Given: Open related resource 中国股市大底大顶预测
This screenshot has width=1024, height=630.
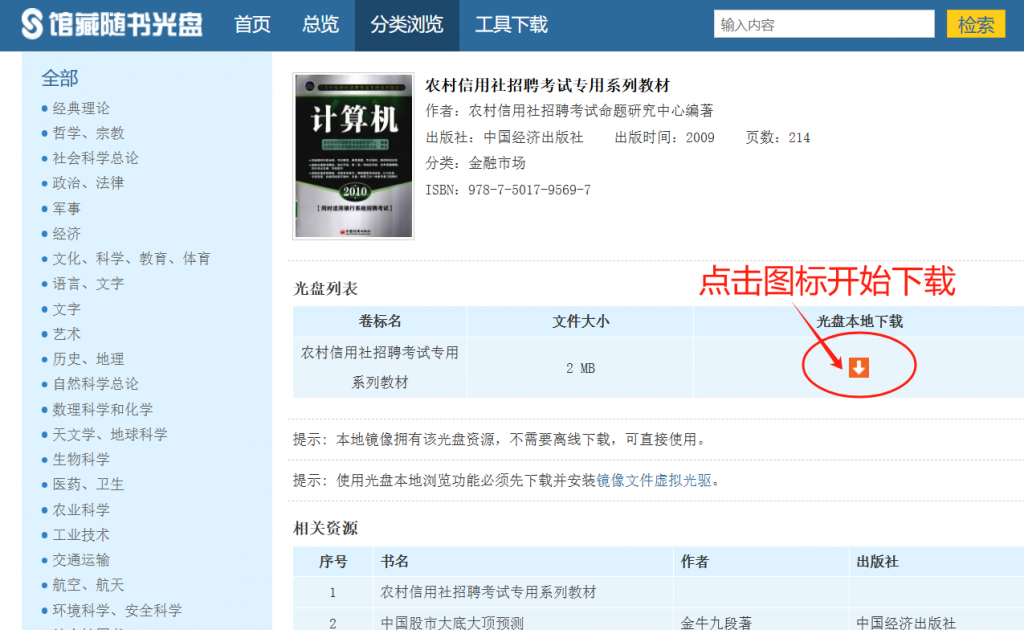Looking at the screenshot, I should [x=452, y=623].
